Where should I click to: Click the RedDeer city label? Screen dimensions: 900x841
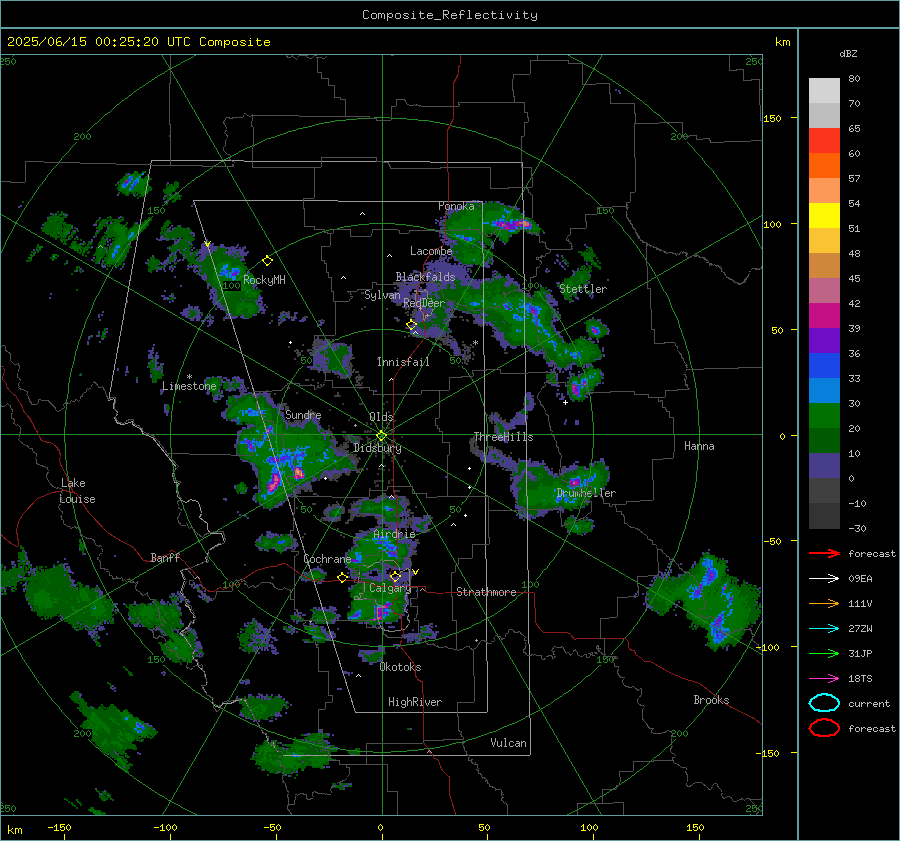click(424, 303)
